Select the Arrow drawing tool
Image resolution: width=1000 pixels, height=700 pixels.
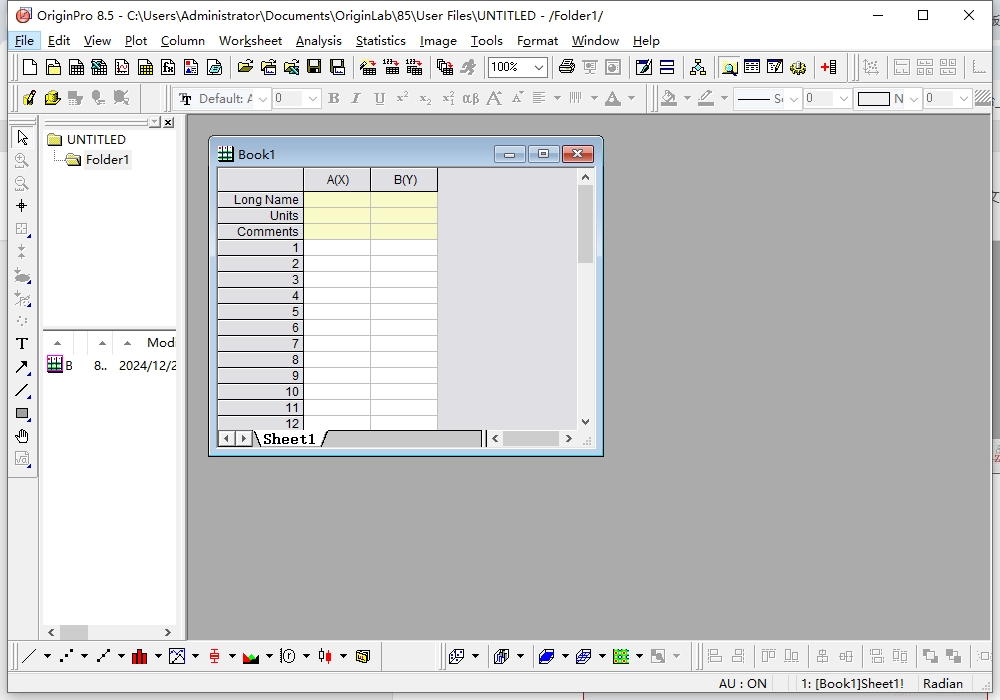22,367
